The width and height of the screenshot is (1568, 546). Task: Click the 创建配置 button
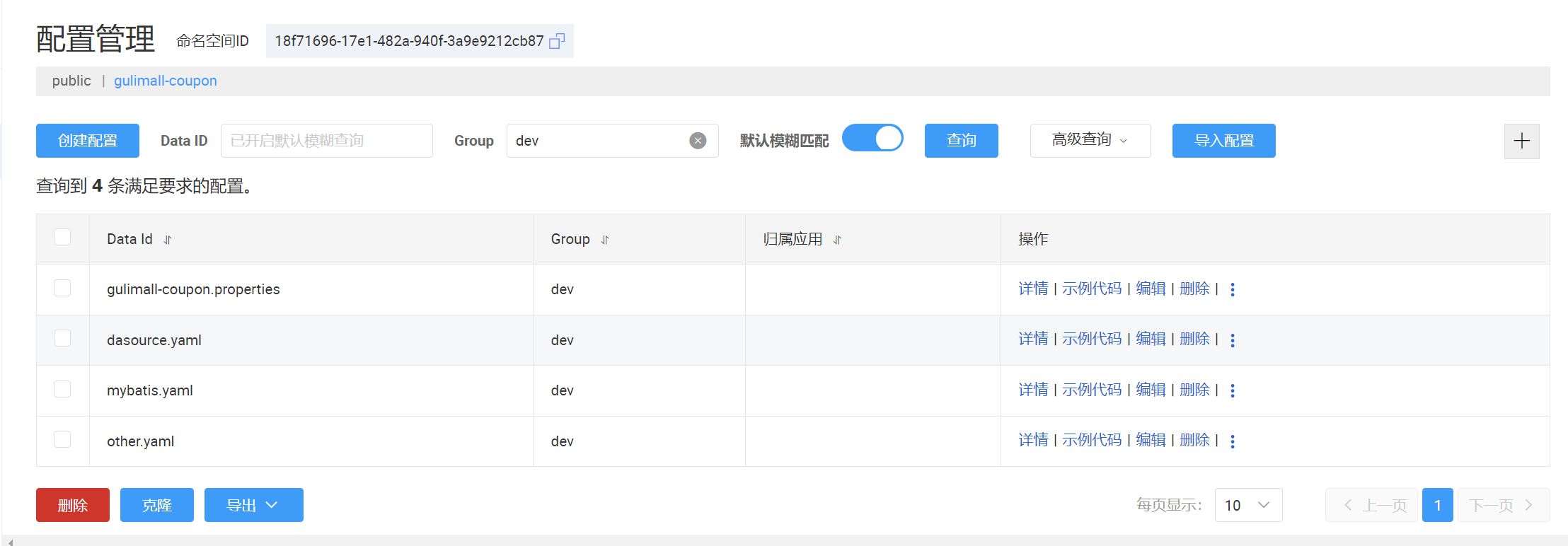88,141
